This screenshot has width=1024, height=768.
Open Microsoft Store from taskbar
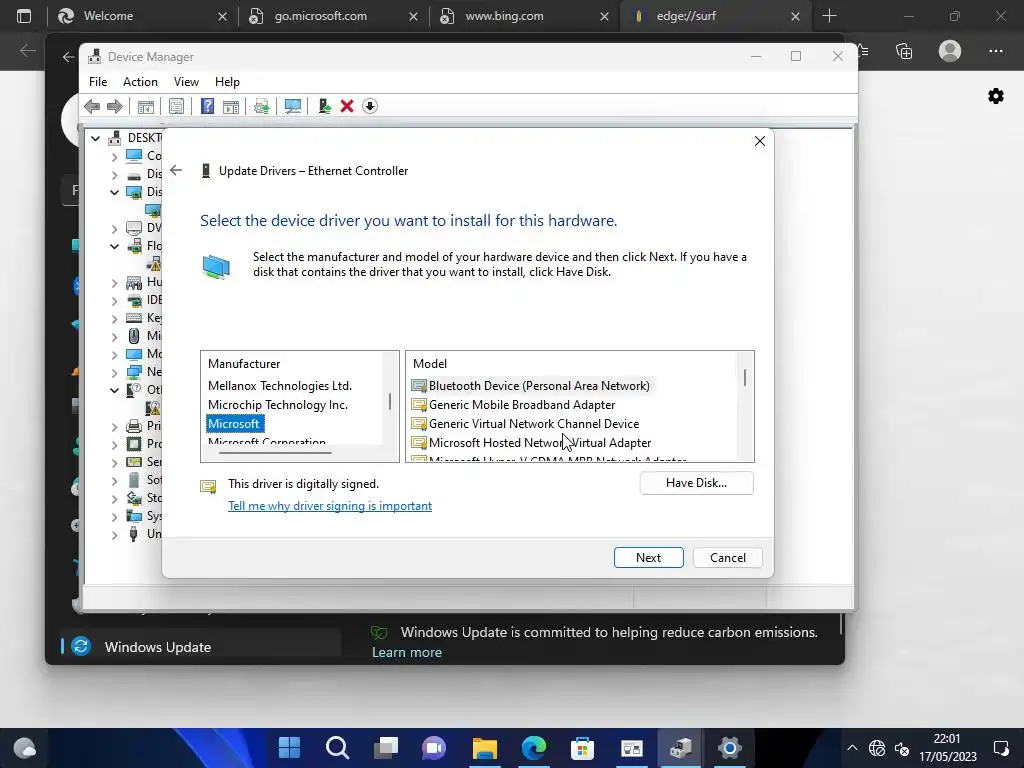(582, 748)
